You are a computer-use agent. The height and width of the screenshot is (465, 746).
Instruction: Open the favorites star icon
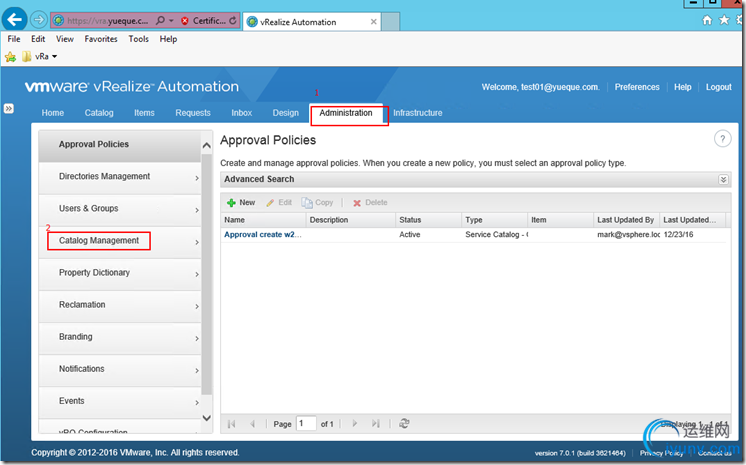pos(724,20)
